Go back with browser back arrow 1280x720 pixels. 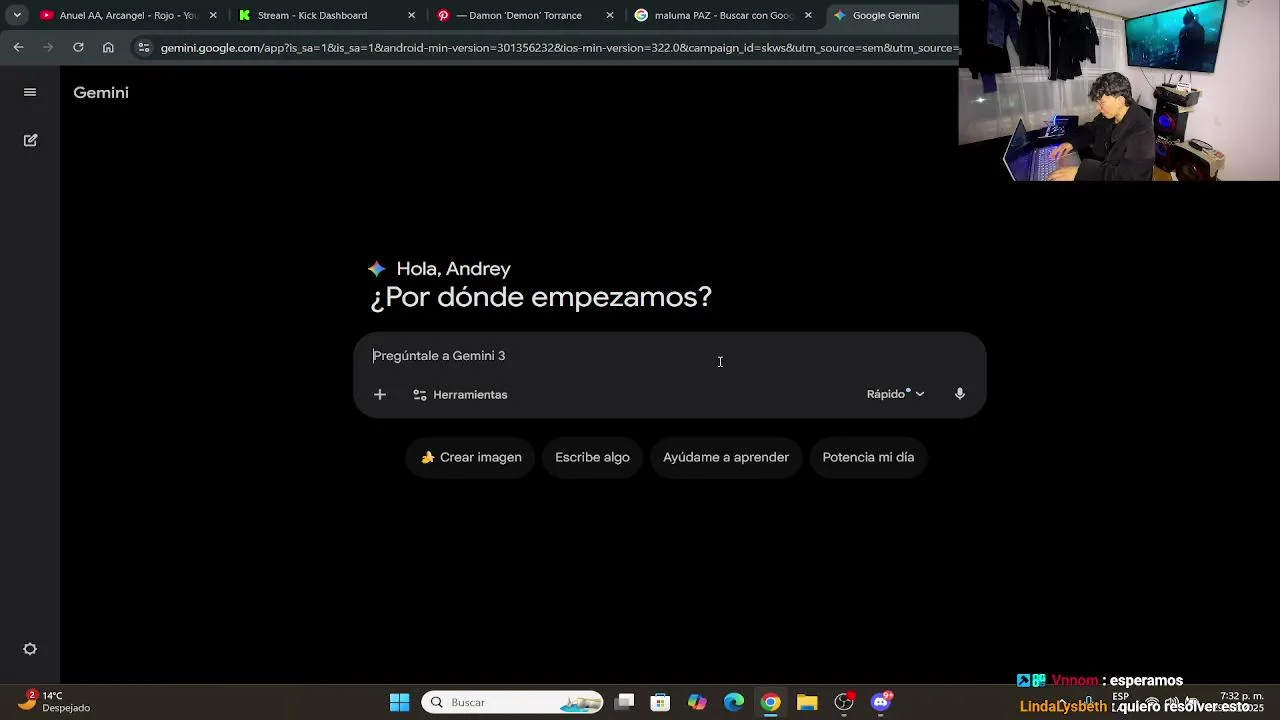(x=18, y=47)
